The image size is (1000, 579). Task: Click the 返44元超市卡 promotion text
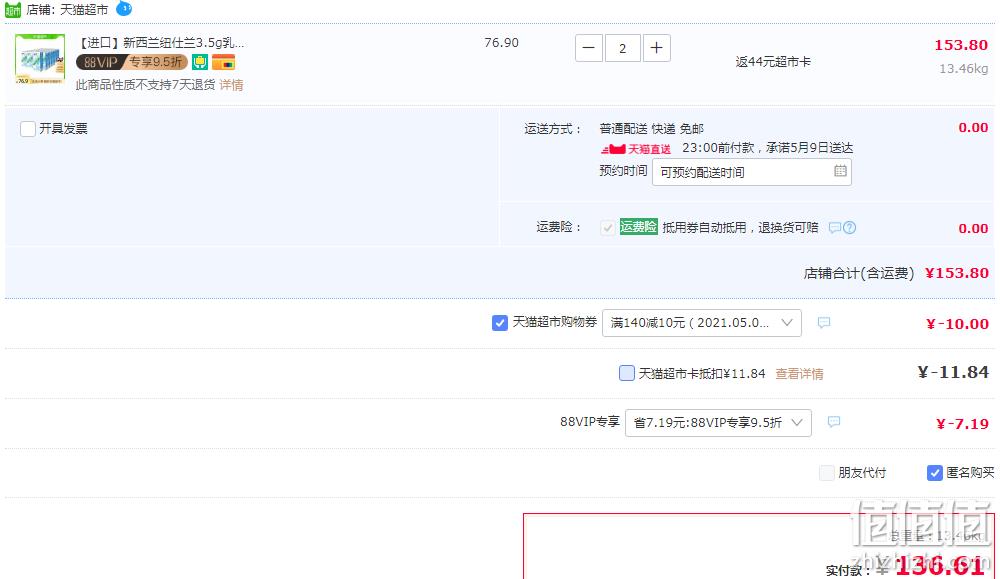pos(773,62)
